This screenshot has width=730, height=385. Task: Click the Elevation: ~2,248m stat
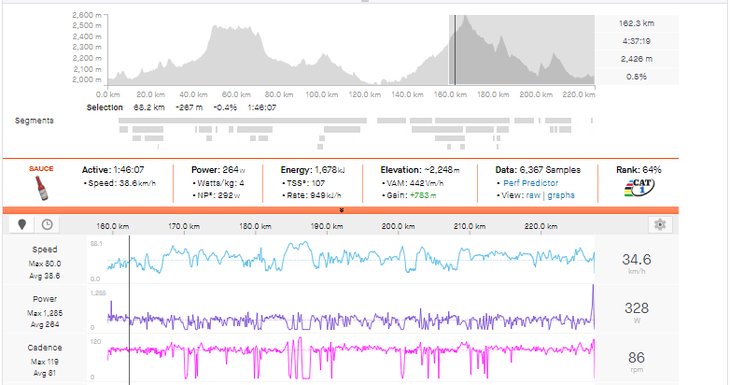(420, 170)
